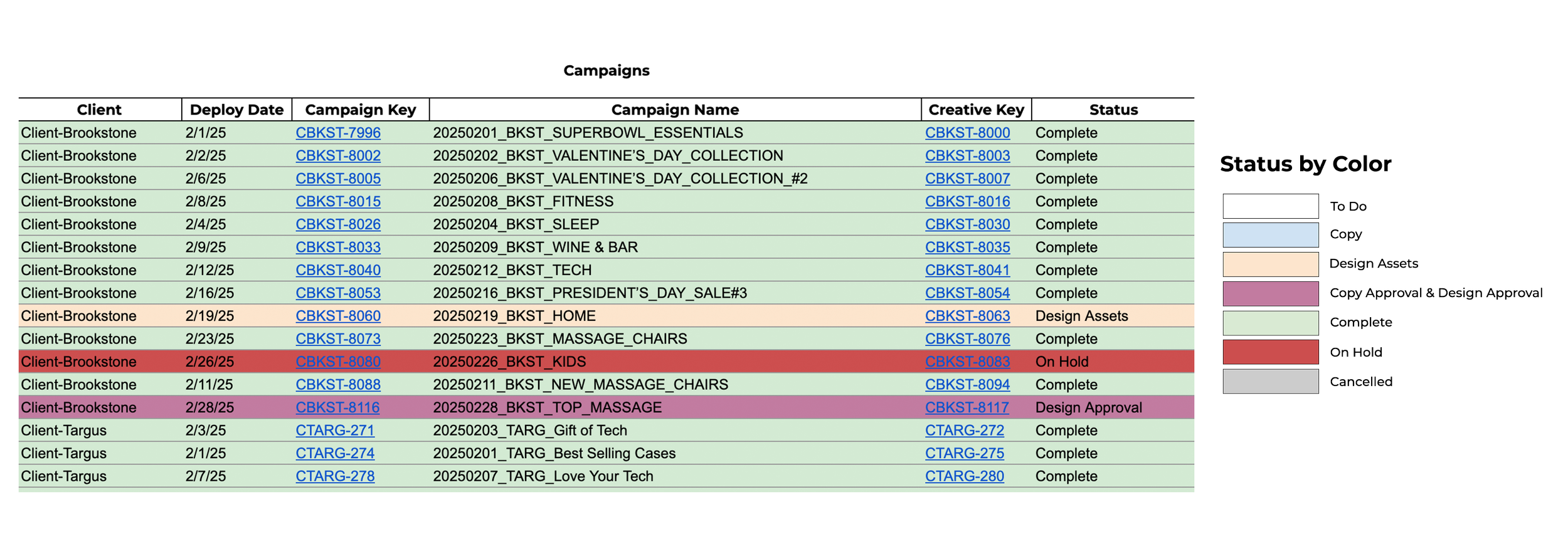Click the purple Copy Approval & Design Approval swatch

pyautogui.click(x=1271, y=293)
